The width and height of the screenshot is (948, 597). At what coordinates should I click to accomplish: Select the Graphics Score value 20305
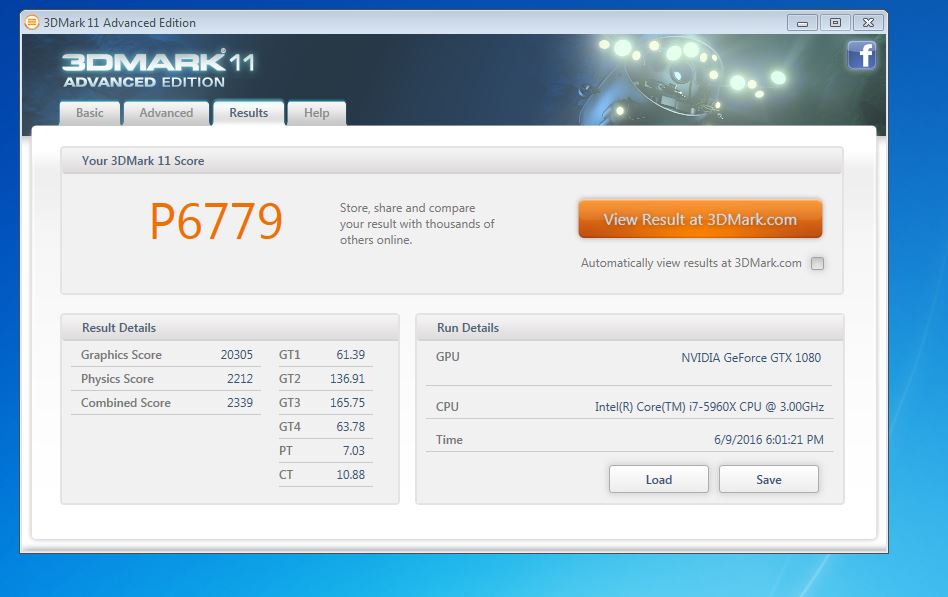point(236,354)
